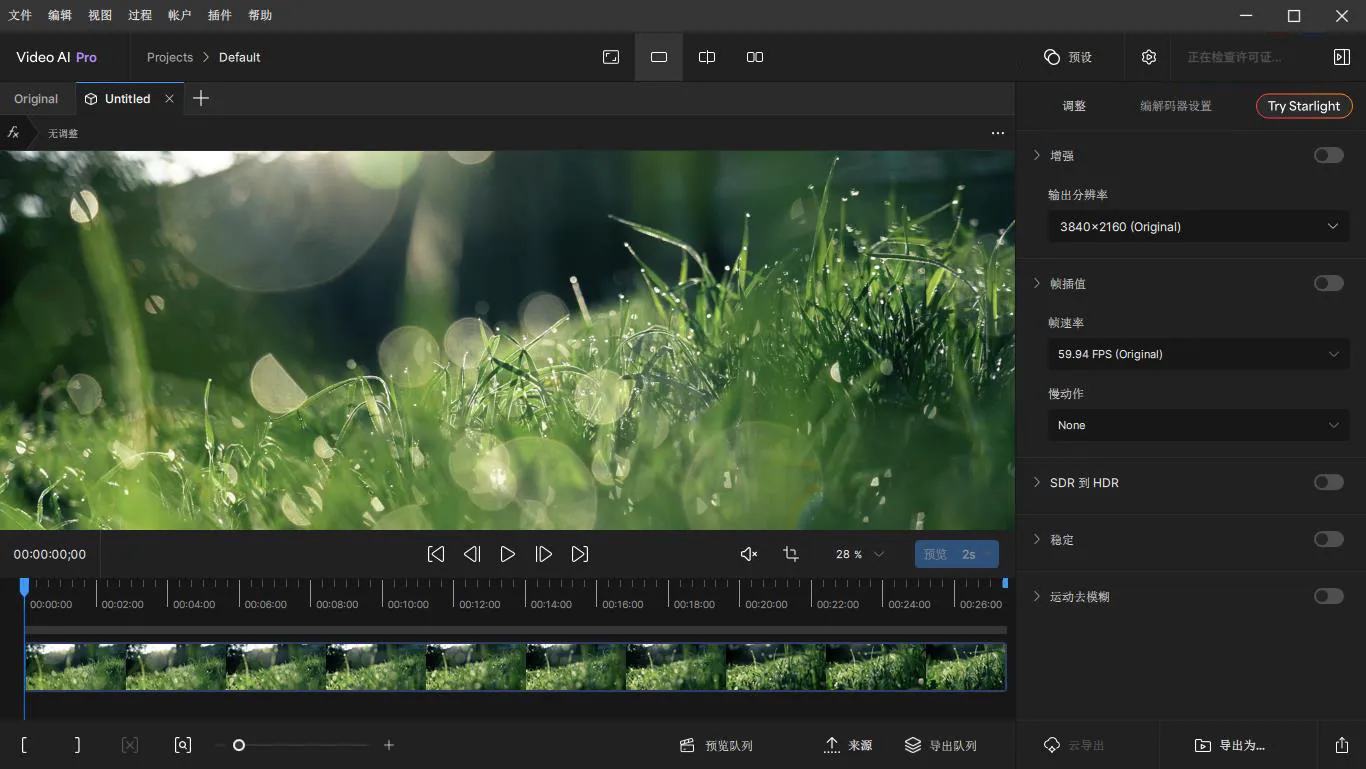
Task: Open the 59.94 FPS frame rate dropdown
Action: click(1198, 354)
